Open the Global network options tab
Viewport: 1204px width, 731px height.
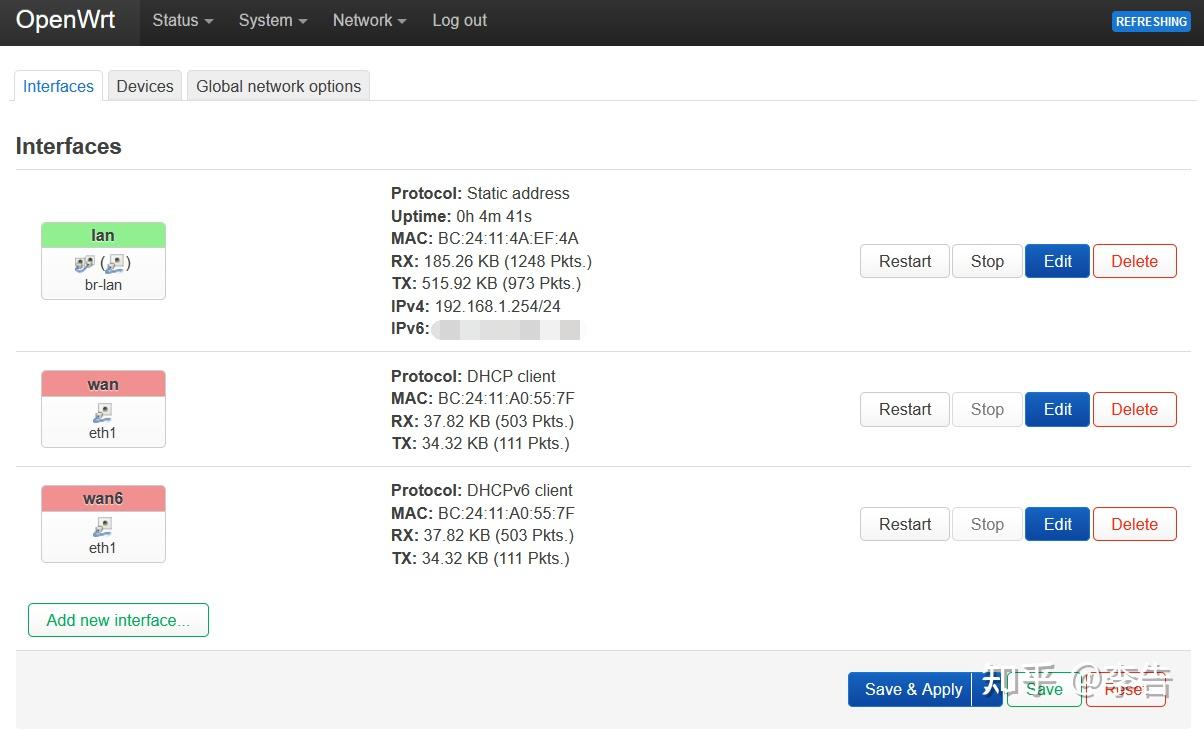[x=278, y=86]
